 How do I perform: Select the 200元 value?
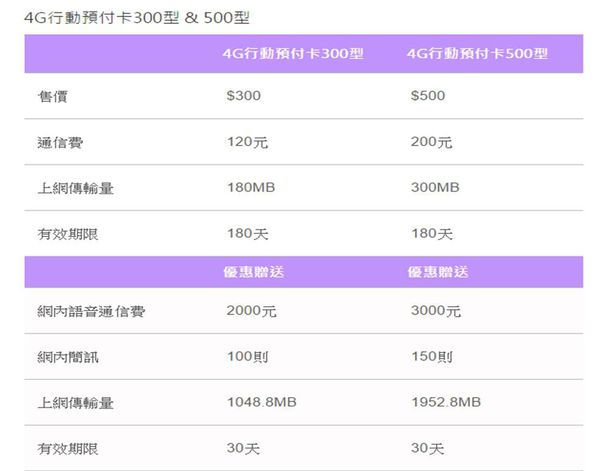[431, 142]
